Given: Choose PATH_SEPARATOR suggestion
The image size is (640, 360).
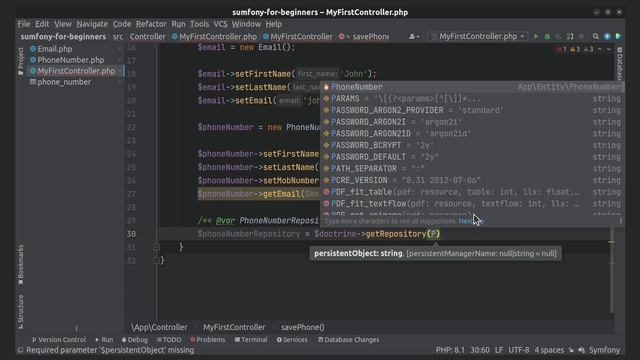Looking at the screenshot, I should point(472,168).
